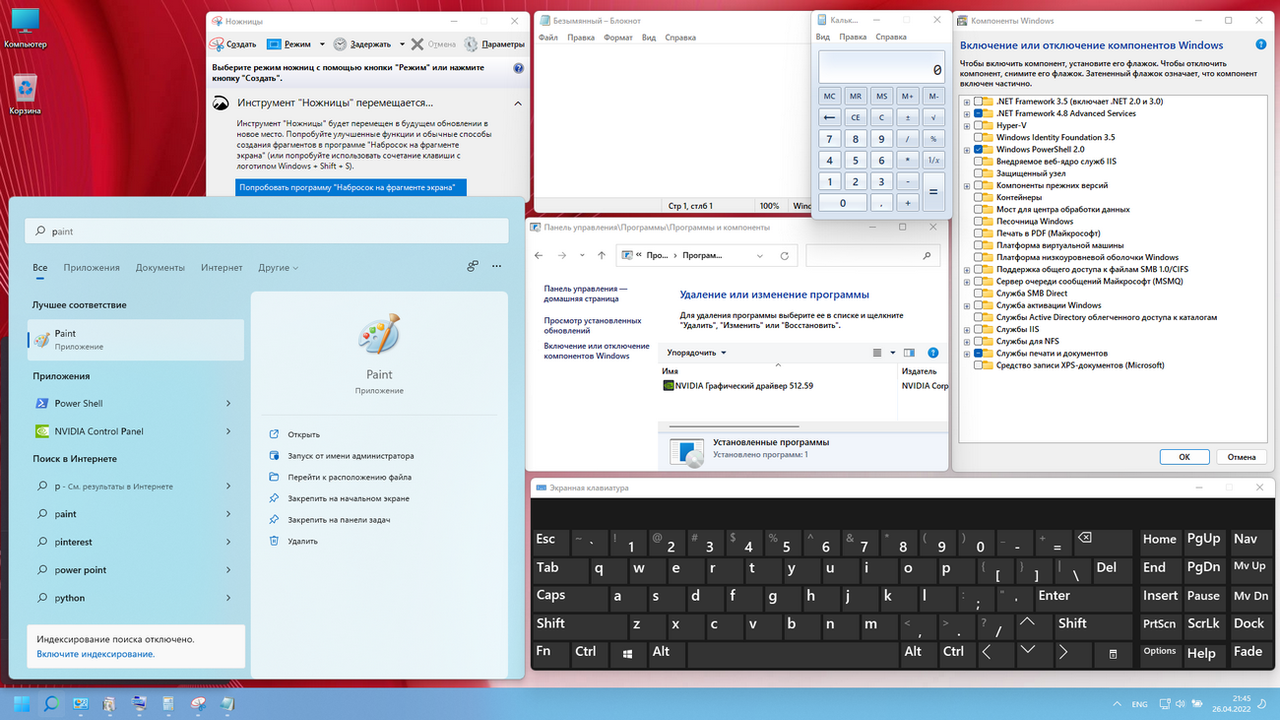
Task: Enable Песочница Windows checkbox
Action: (978, 222)
